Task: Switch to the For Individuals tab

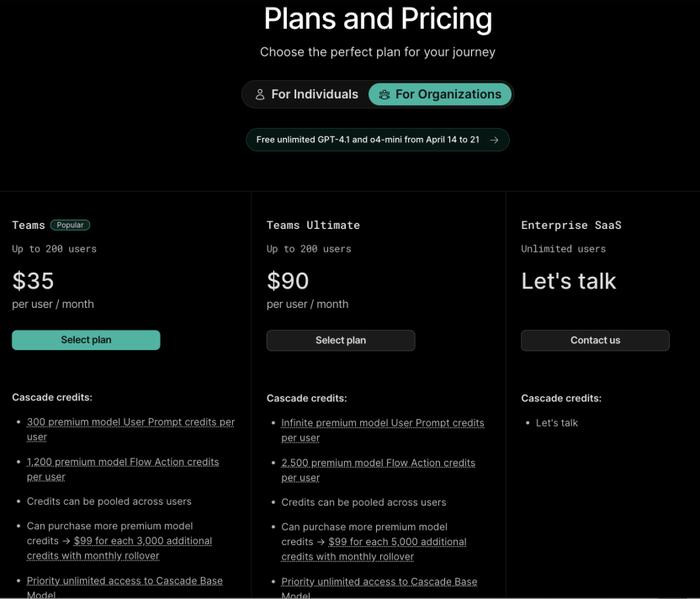Action: tap(306, 95)
